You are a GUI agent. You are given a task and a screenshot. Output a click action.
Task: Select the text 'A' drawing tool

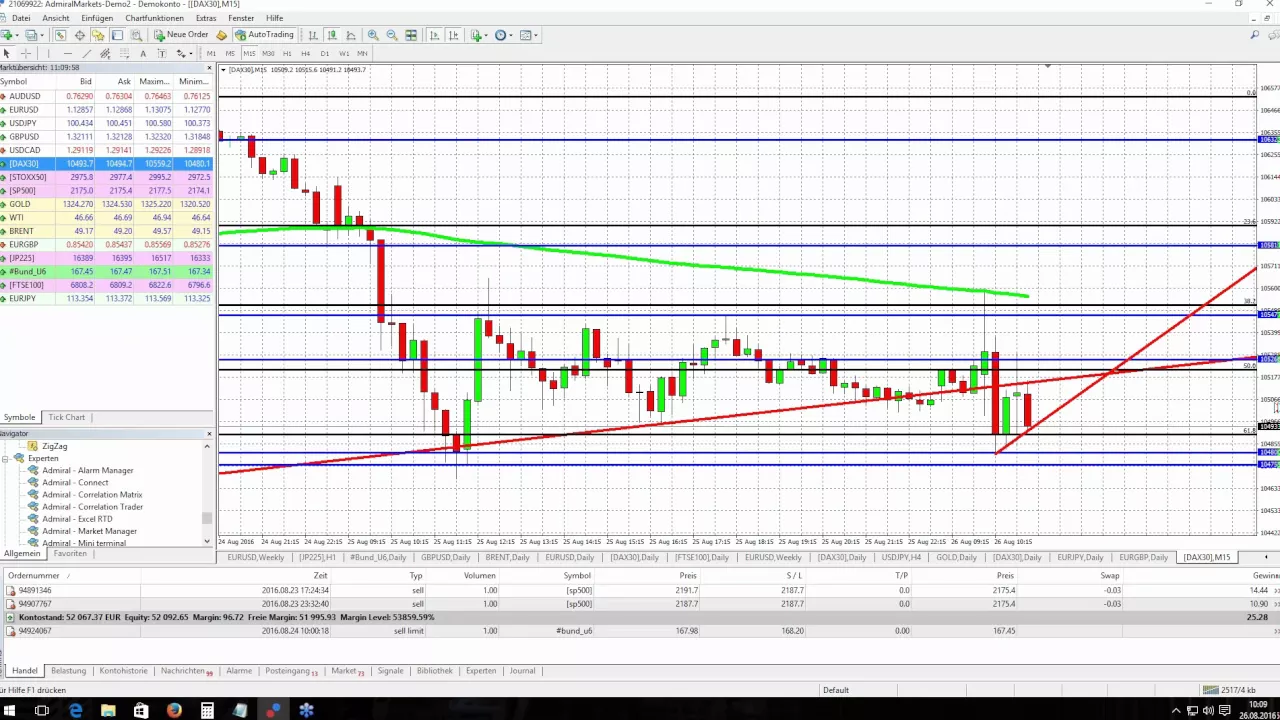[143, 53]
